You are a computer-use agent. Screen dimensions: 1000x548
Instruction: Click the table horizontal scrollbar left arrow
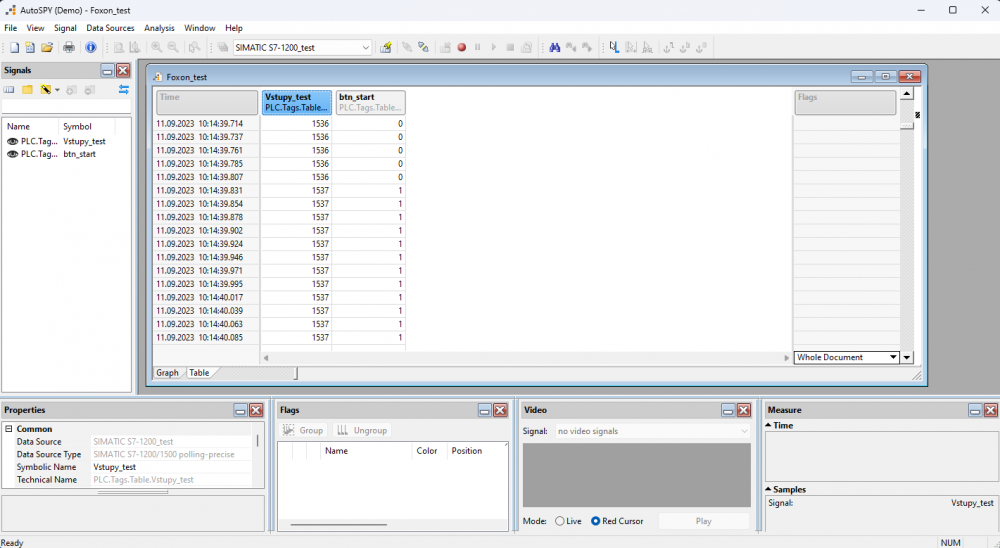pos(266,358)
